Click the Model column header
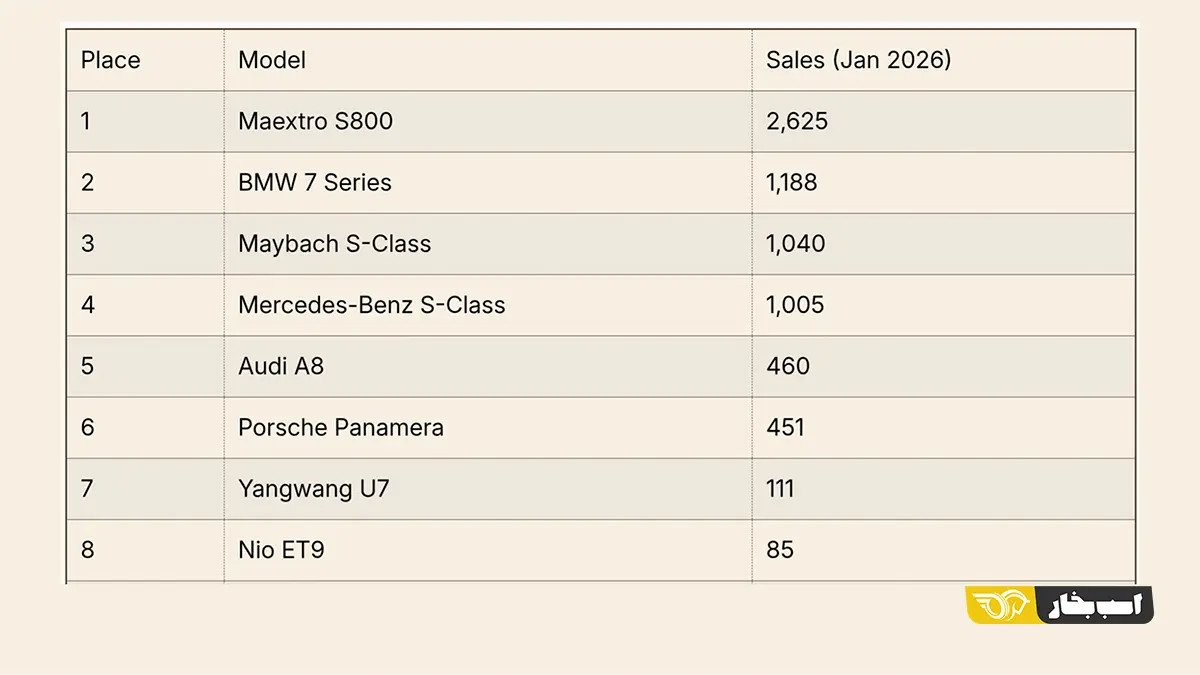 272,60
